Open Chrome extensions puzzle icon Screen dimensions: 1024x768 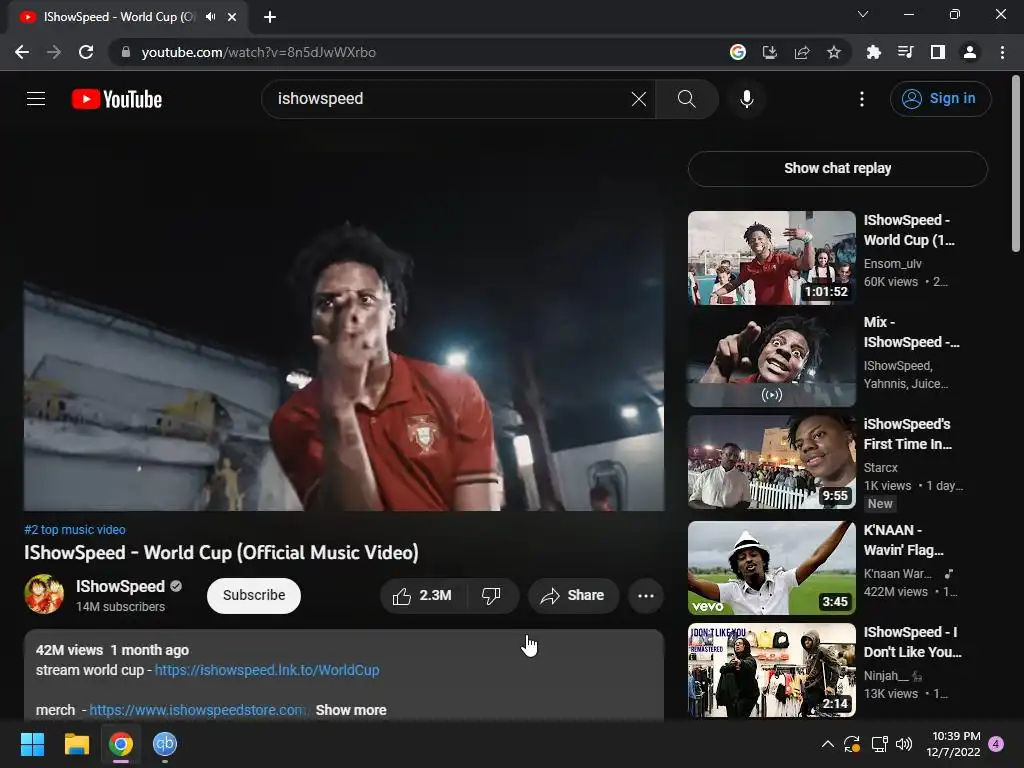(x=873, y=52)
